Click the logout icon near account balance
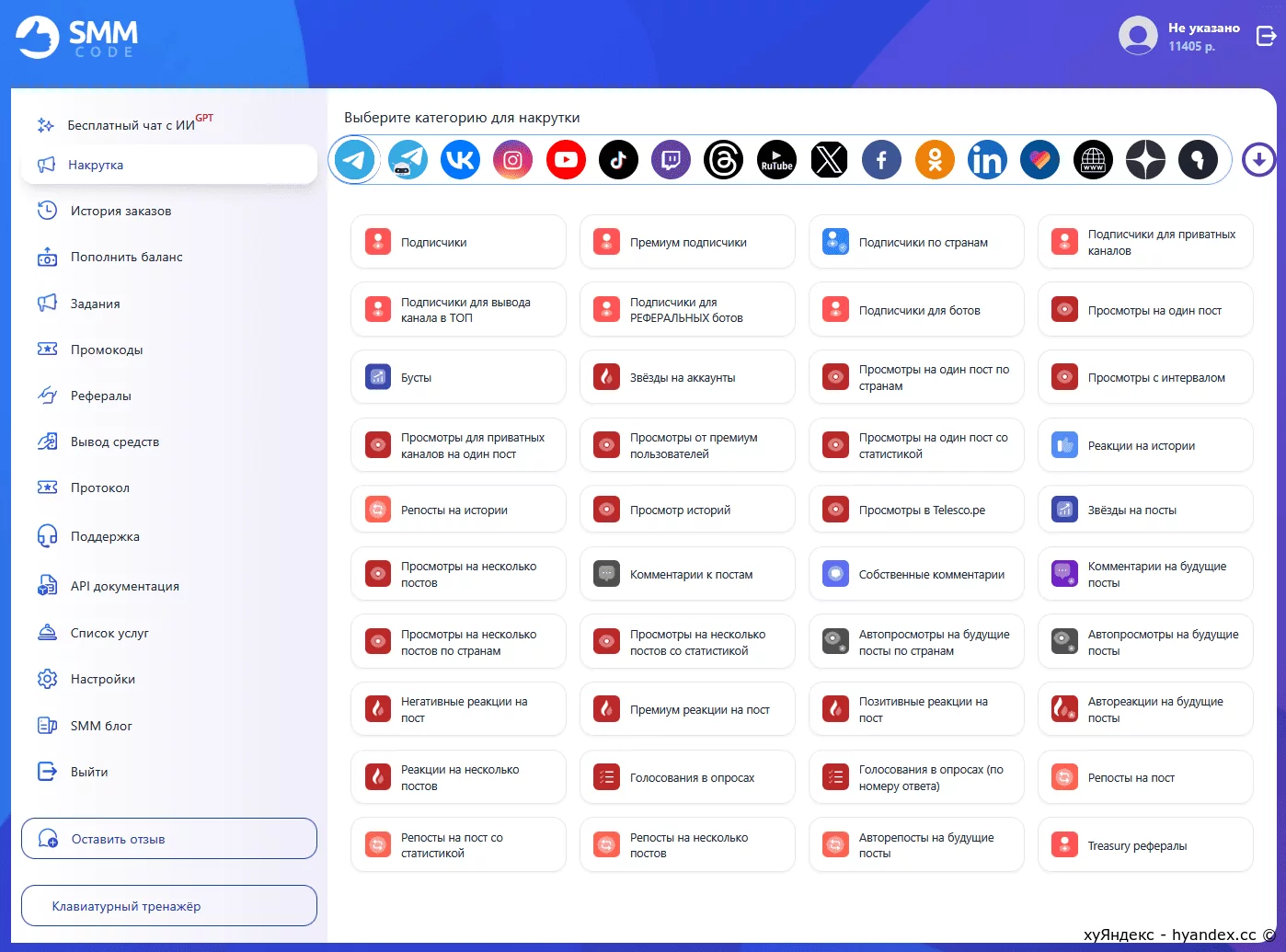This screenshot has height=952, width=1286. [x=1266, y=36]
